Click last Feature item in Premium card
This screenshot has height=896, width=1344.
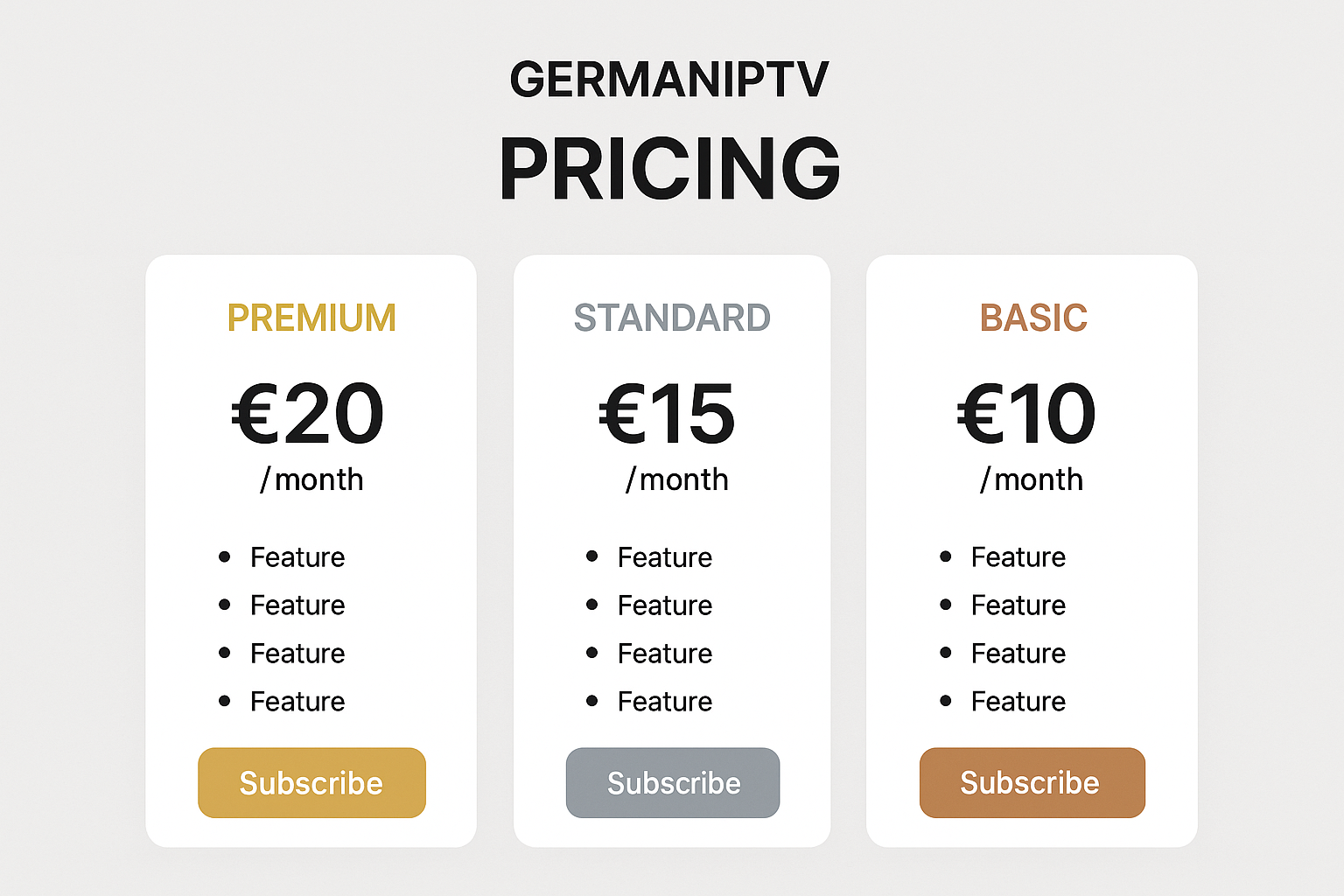(x=297, y=701)
